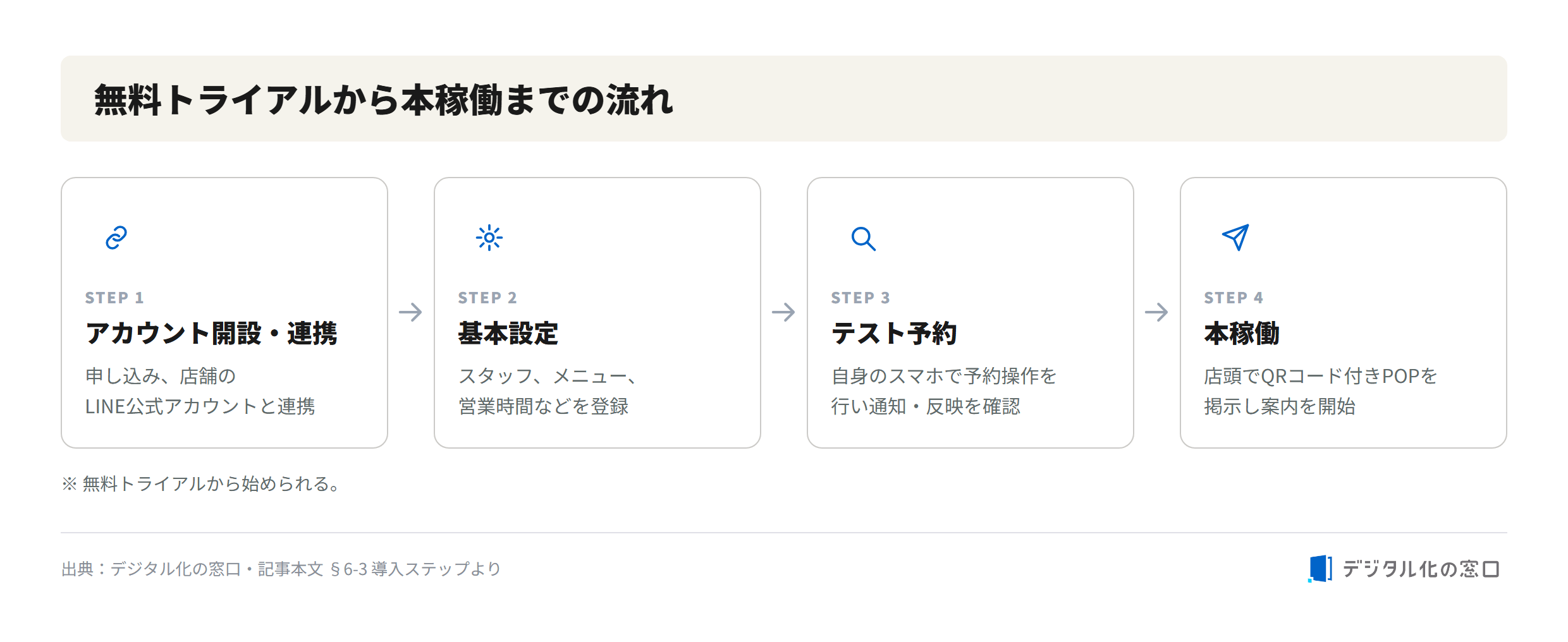Click the paper plane icon in Step 4
1568x642 pixels.
(x=1235, y=238)
